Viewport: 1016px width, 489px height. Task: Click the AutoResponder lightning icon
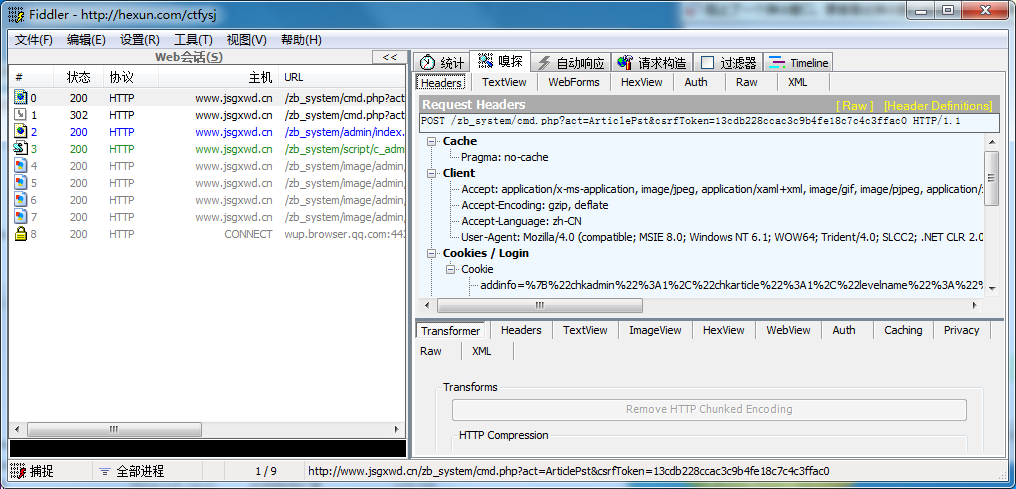click(543, 63)
